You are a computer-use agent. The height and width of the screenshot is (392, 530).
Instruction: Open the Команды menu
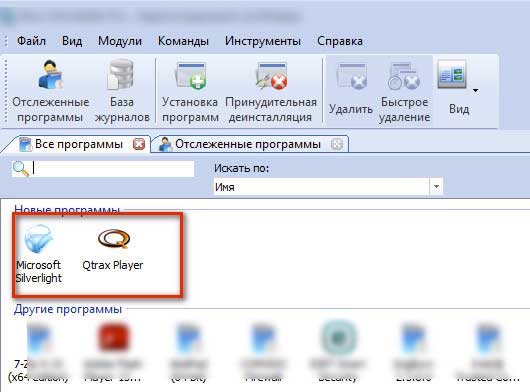click(183, 41)
